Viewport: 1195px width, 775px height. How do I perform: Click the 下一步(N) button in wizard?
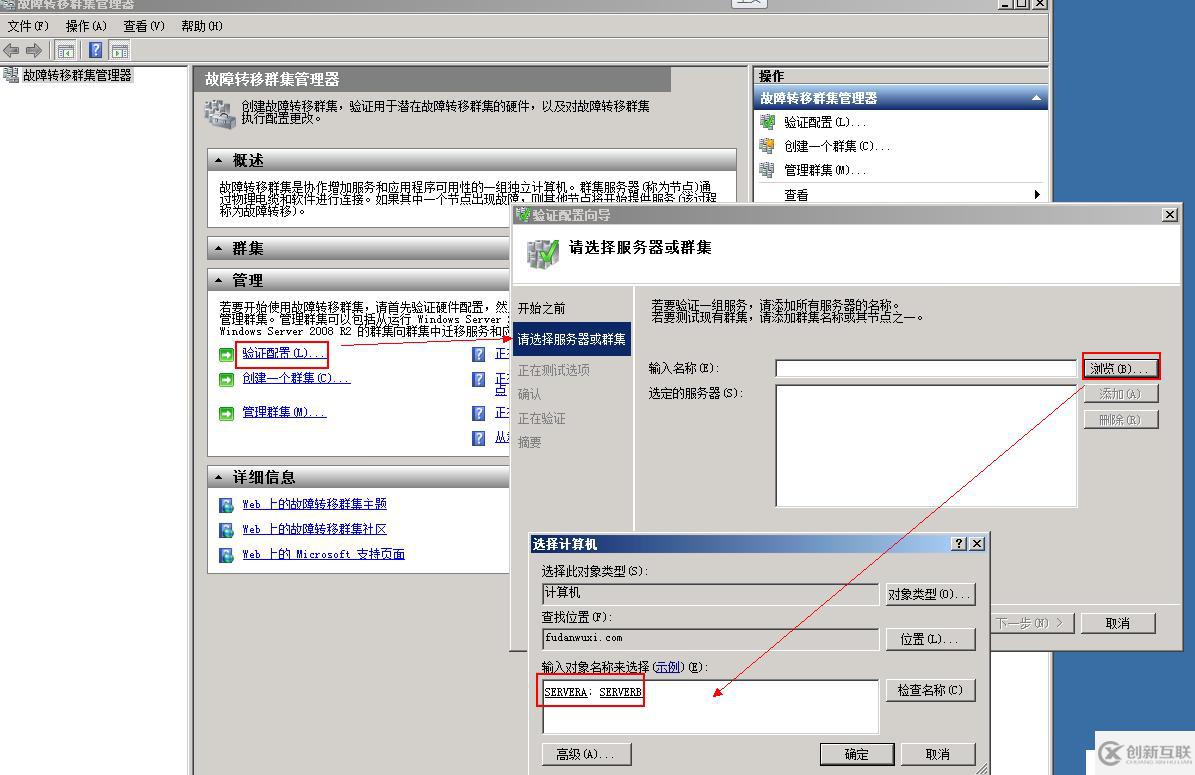click(x=1033, y=623)
